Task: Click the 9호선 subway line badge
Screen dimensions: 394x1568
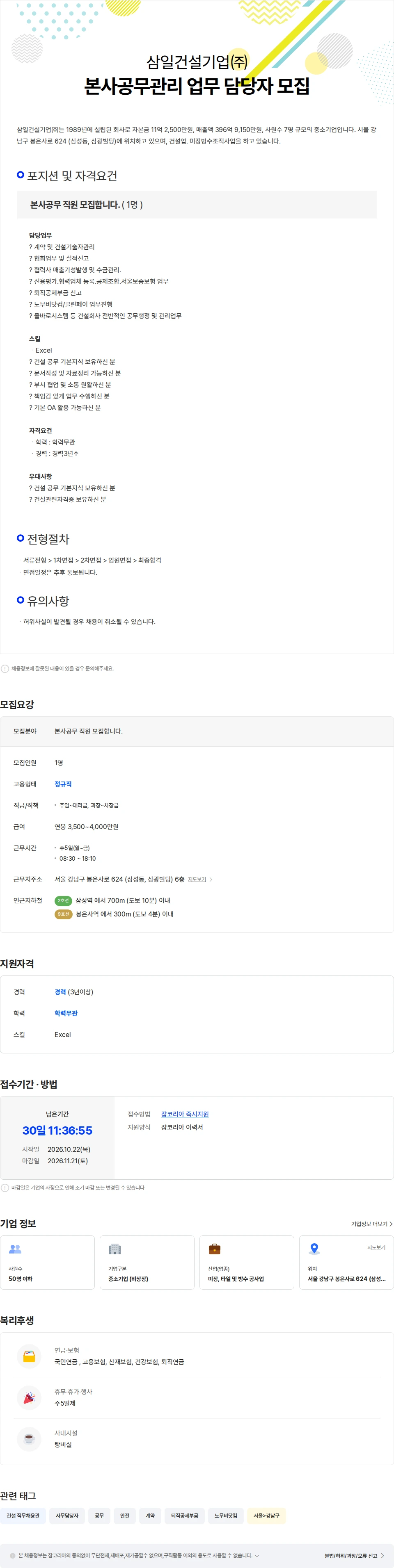Action: 63,914
